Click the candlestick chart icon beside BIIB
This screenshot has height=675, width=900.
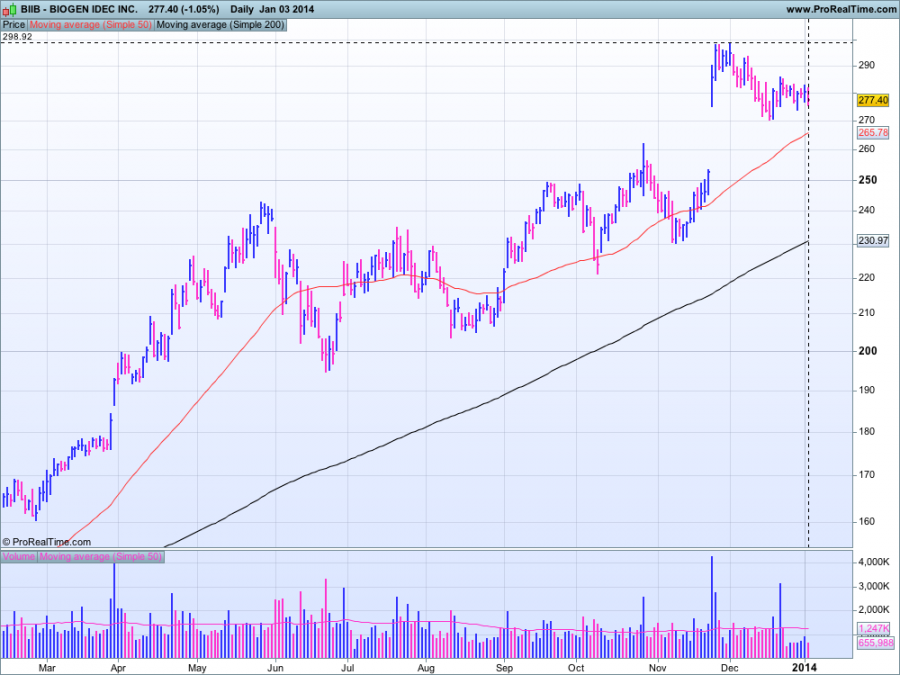coord(10,10)
